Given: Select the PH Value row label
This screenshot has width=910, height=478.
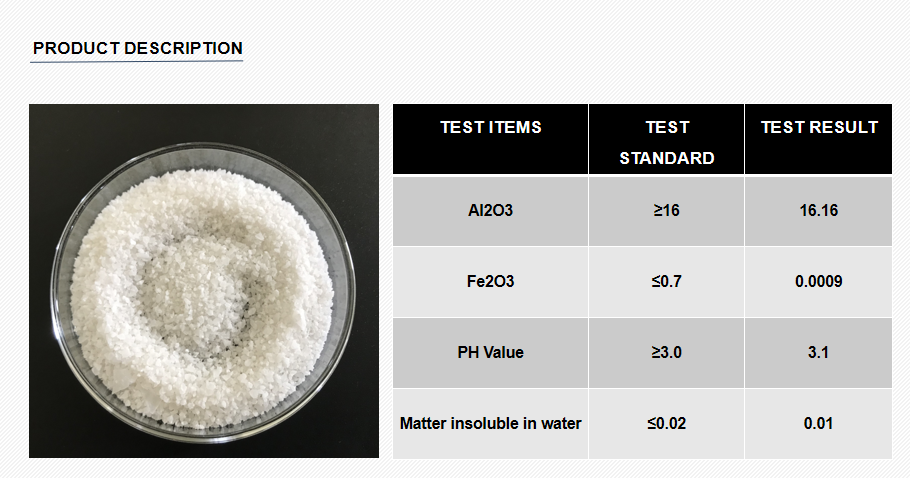Looking at the screenshot, I should coord(490,352).
